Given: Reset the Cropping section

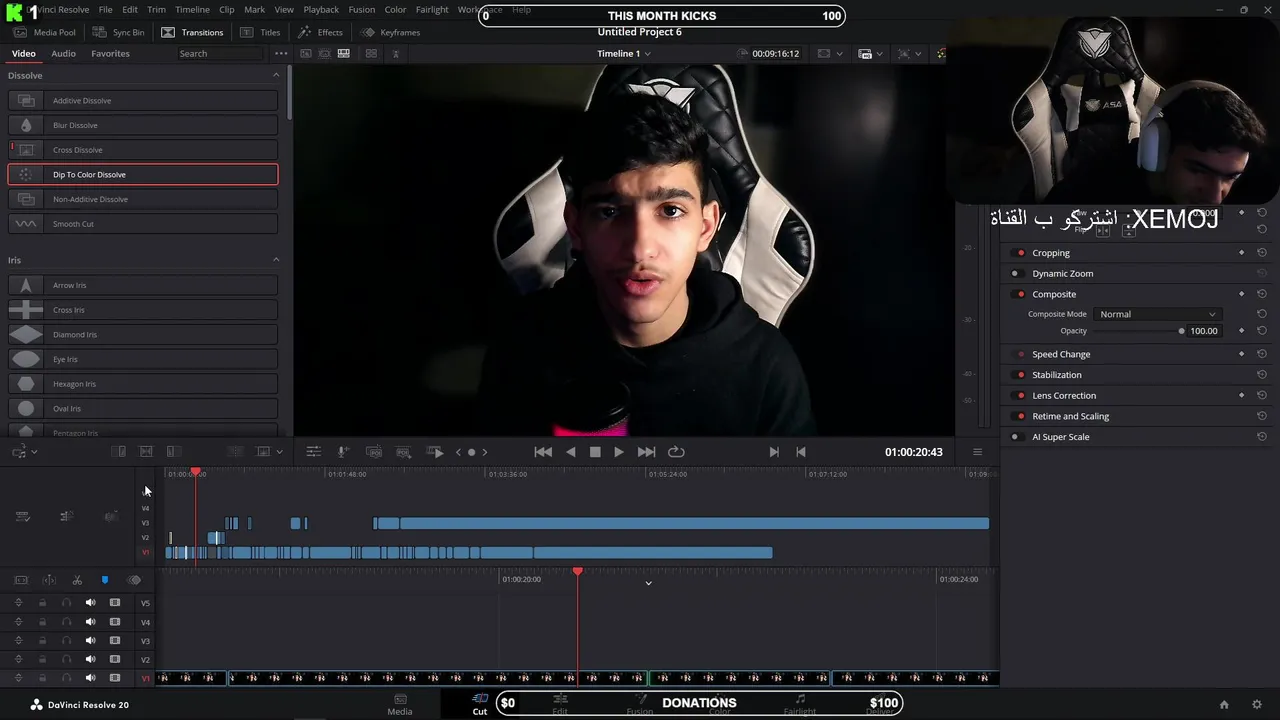Looking at the screenshot, I should pyautogui.click(x=1262, y=253).
